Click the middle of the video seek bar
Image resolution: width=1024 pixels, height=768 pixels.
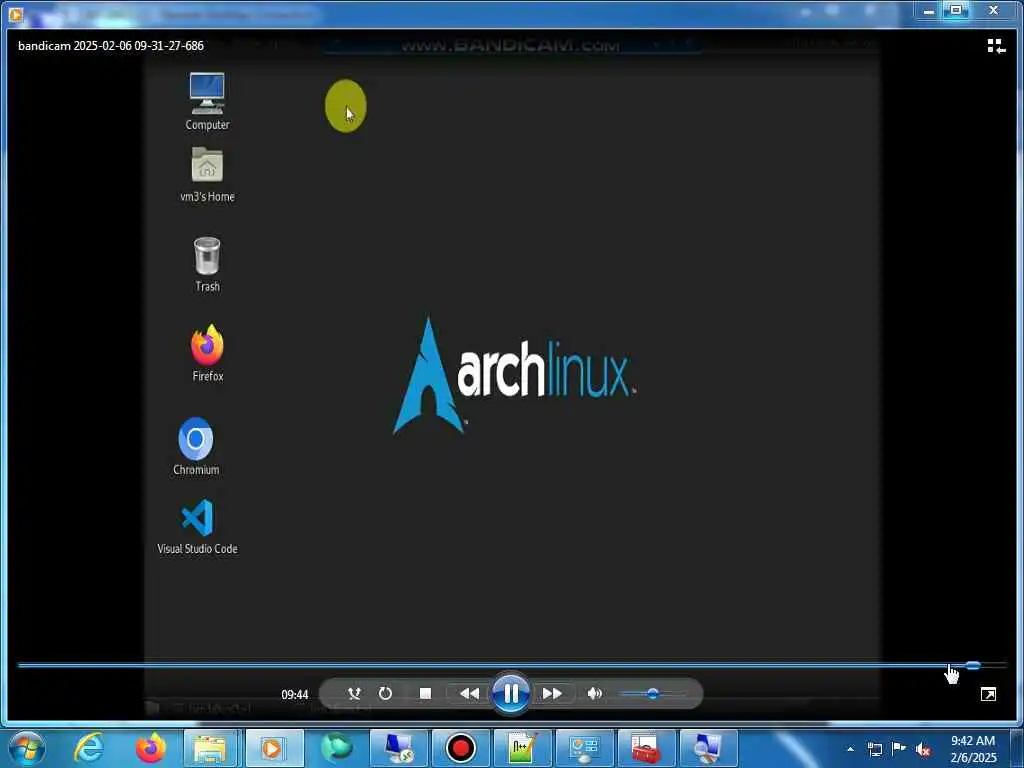coord(512,665)
